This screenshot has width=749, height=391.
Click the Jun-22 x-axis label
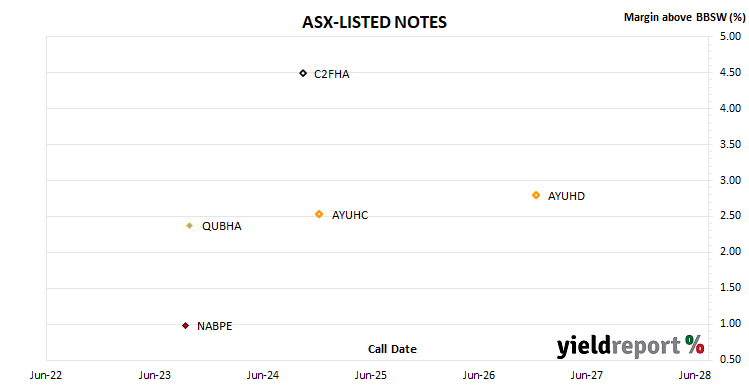(46, 375)
